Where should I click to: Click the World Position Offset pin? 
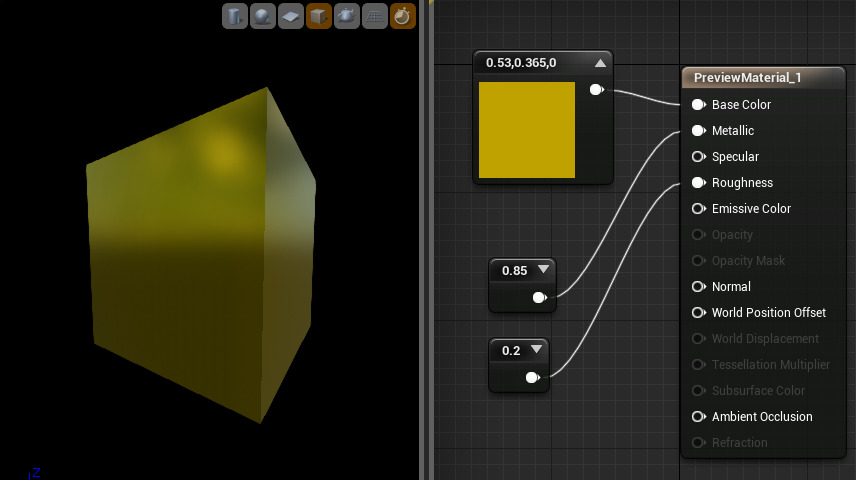[699, 312]
